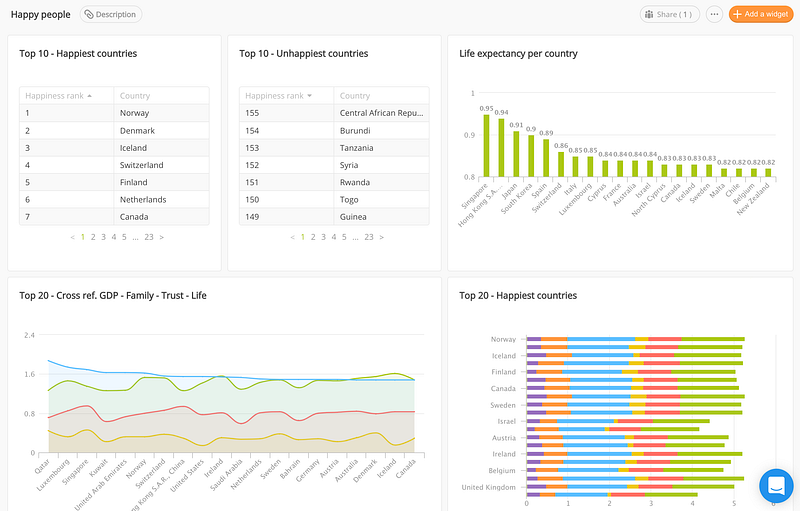Click the Add a widget button
This screenshot has width=800, height=511.
point(761,14)
